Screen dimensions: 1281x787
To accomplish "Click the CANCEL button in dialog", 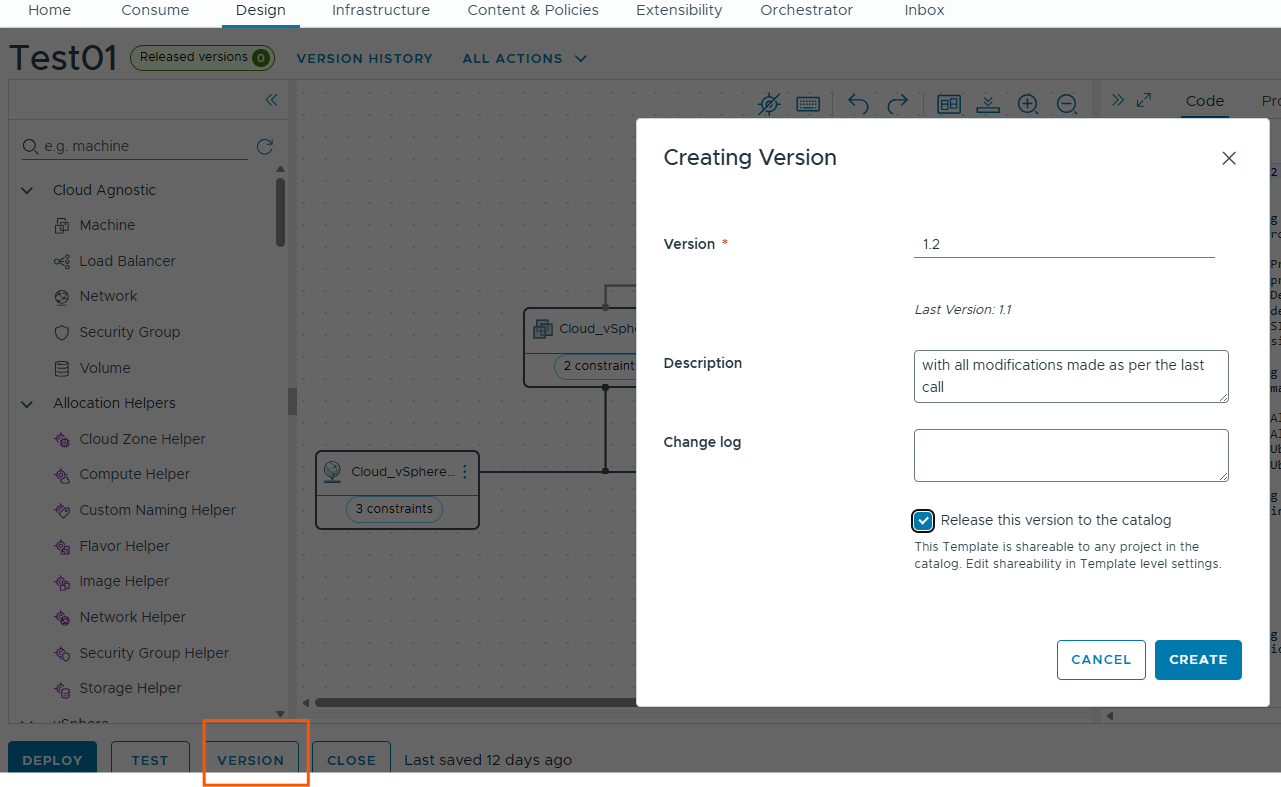I will (1101, 660).
